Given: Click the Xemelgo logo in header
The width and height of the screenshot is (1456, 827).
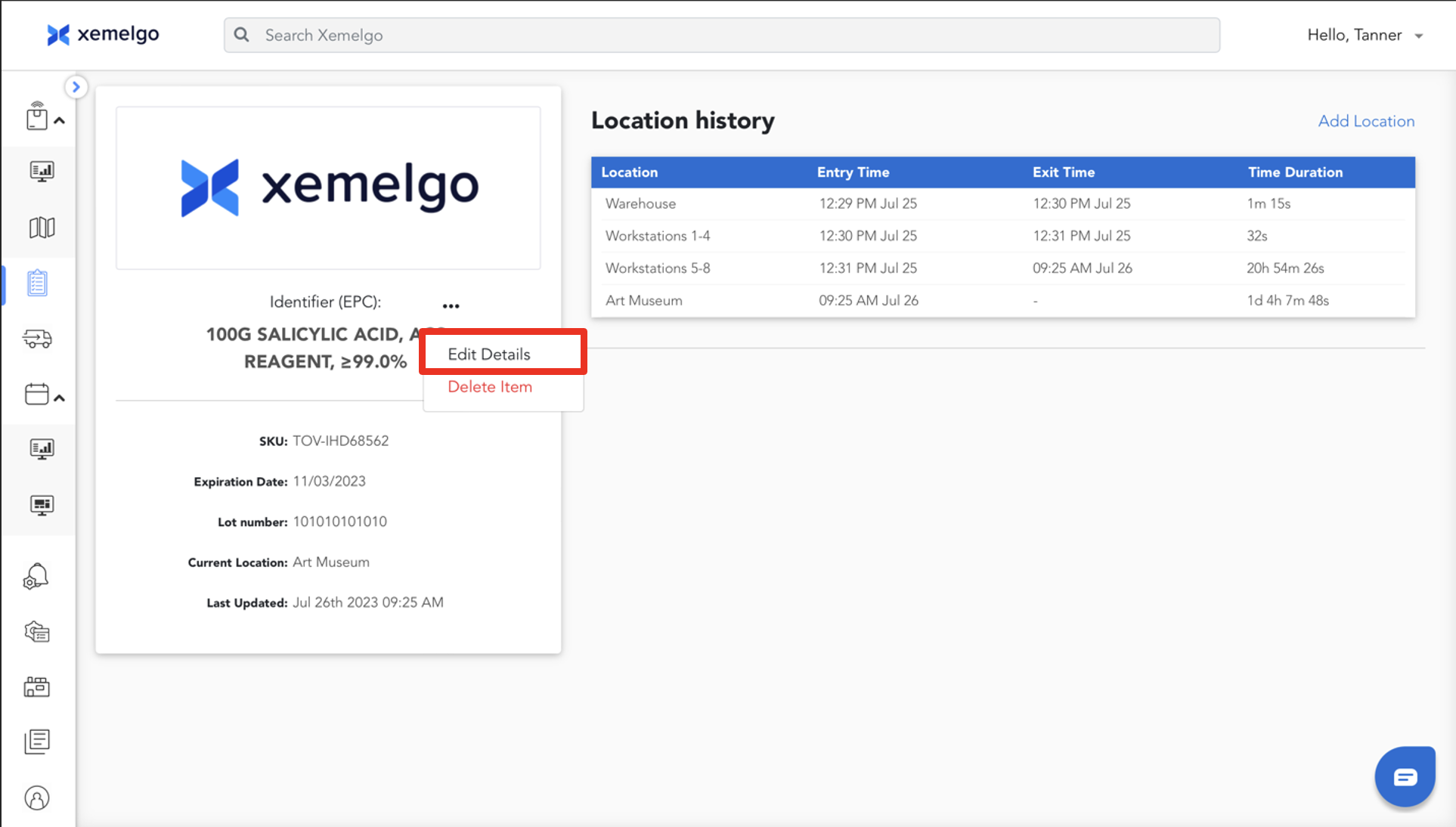Looking at the screenshot, I should coord(103,35).
